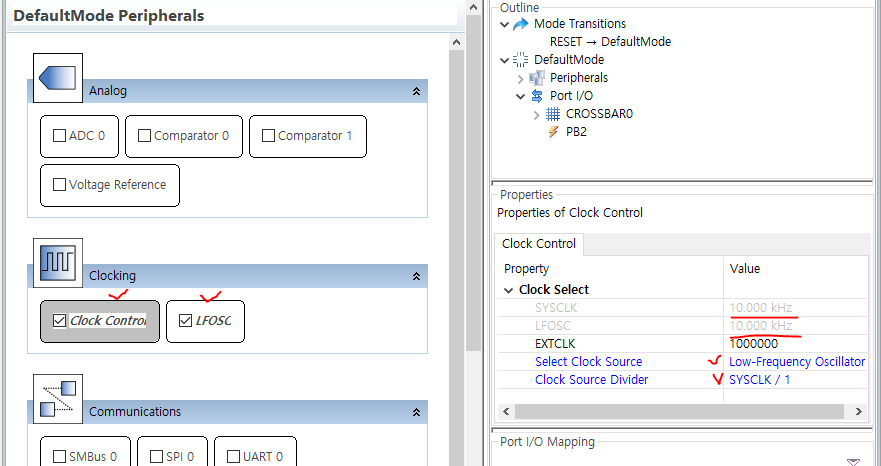Viewport: 881px width, 466px height.
Task: Click the PB2 lightning icon
Action: coord(553,132)
